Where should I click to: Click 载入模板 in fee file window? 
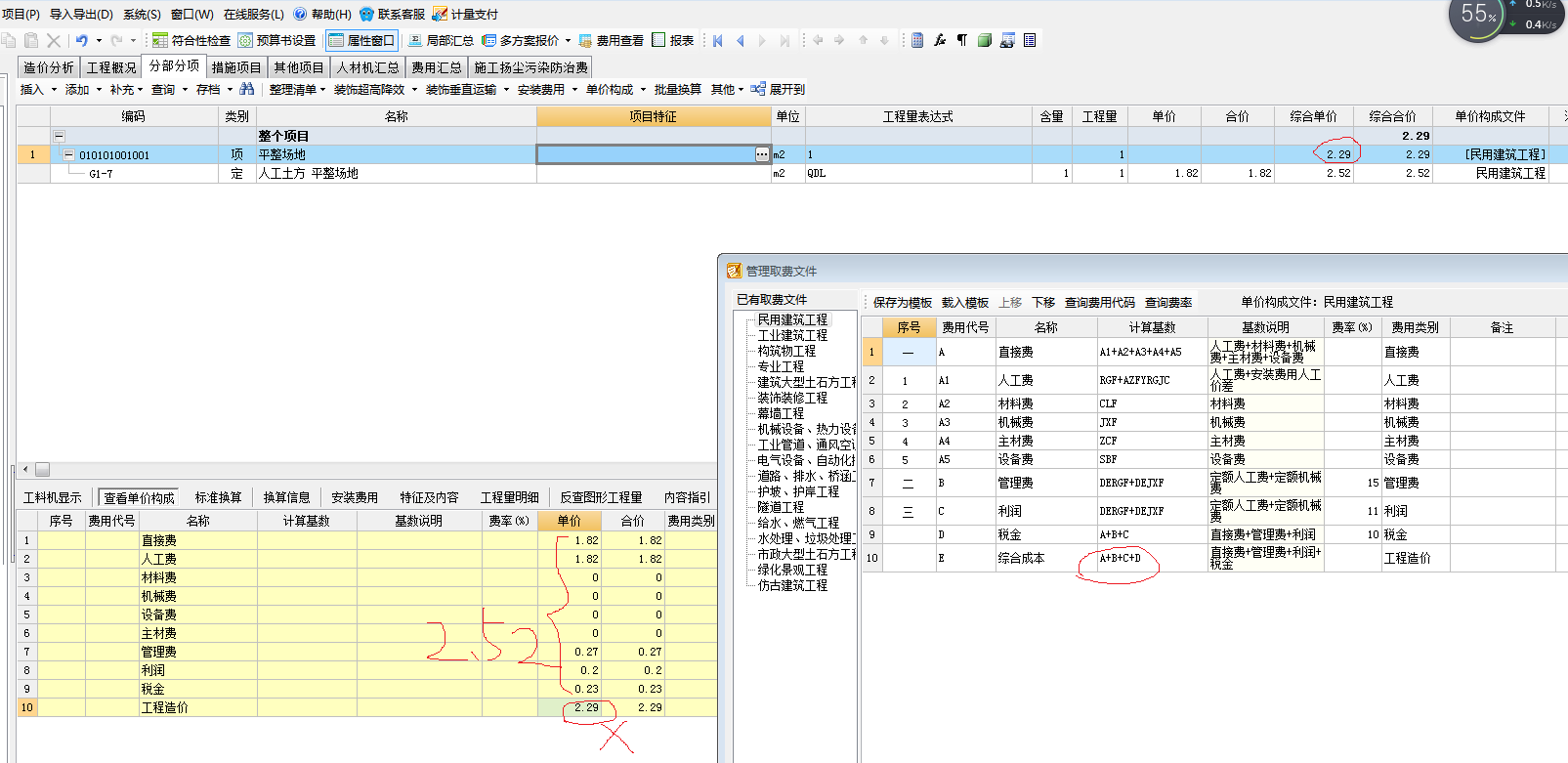965,303
